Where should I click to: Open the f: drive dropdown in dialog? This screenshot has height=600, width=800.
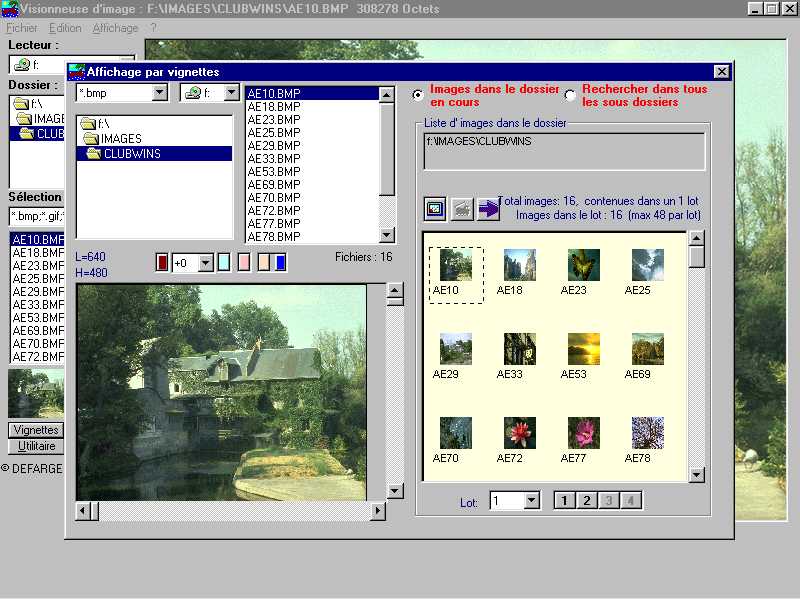(231, 93)
